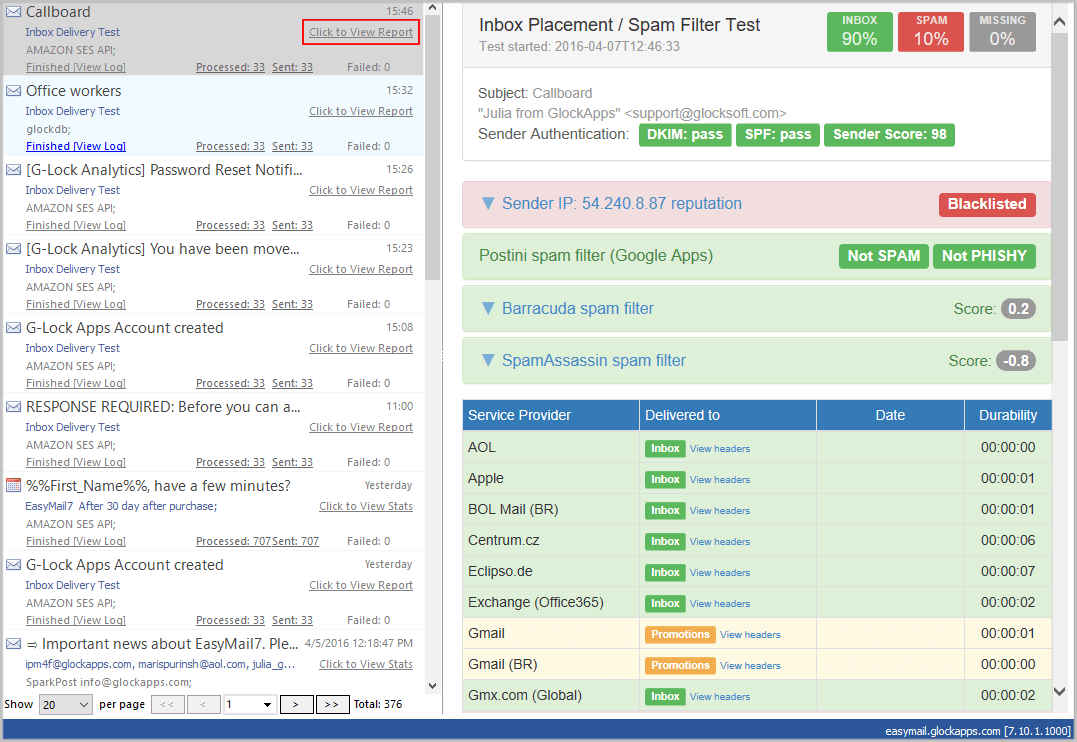Click envelope icon for yesterday's Account created

[13, 565]
